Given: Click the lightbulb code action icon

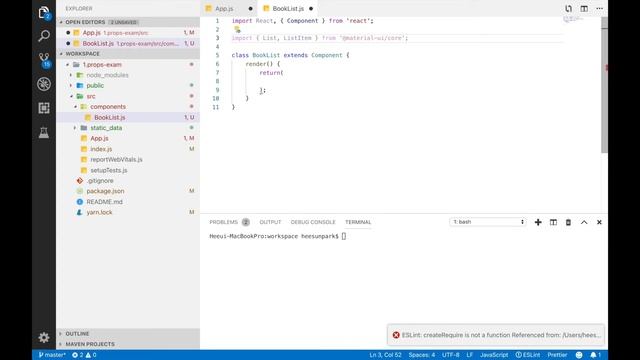Looking at the screenshot, I should coord(237,29).
